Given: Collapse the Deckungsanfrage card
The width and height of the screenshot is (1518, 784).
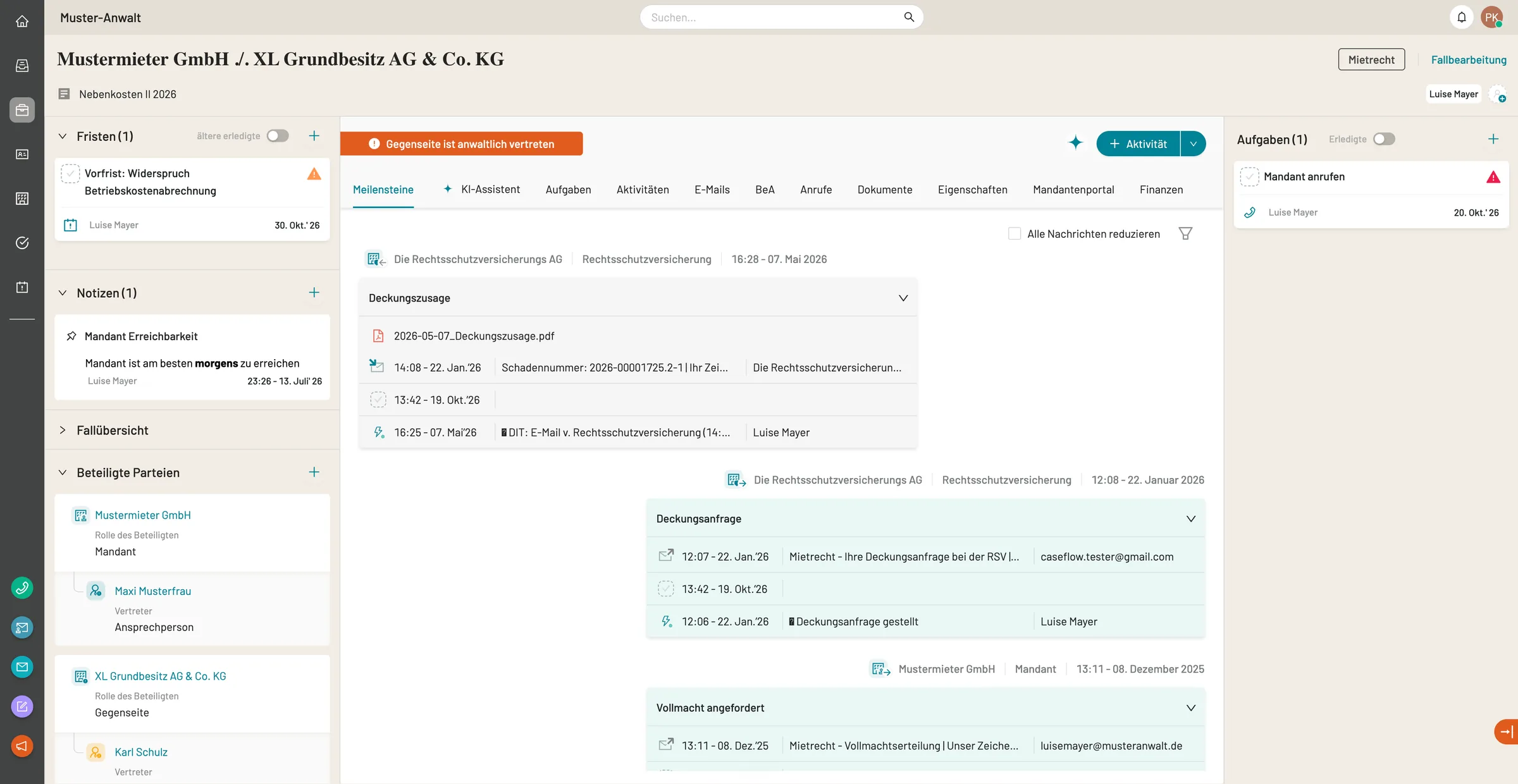Looking at the screenshot, I should point(1191,518).
